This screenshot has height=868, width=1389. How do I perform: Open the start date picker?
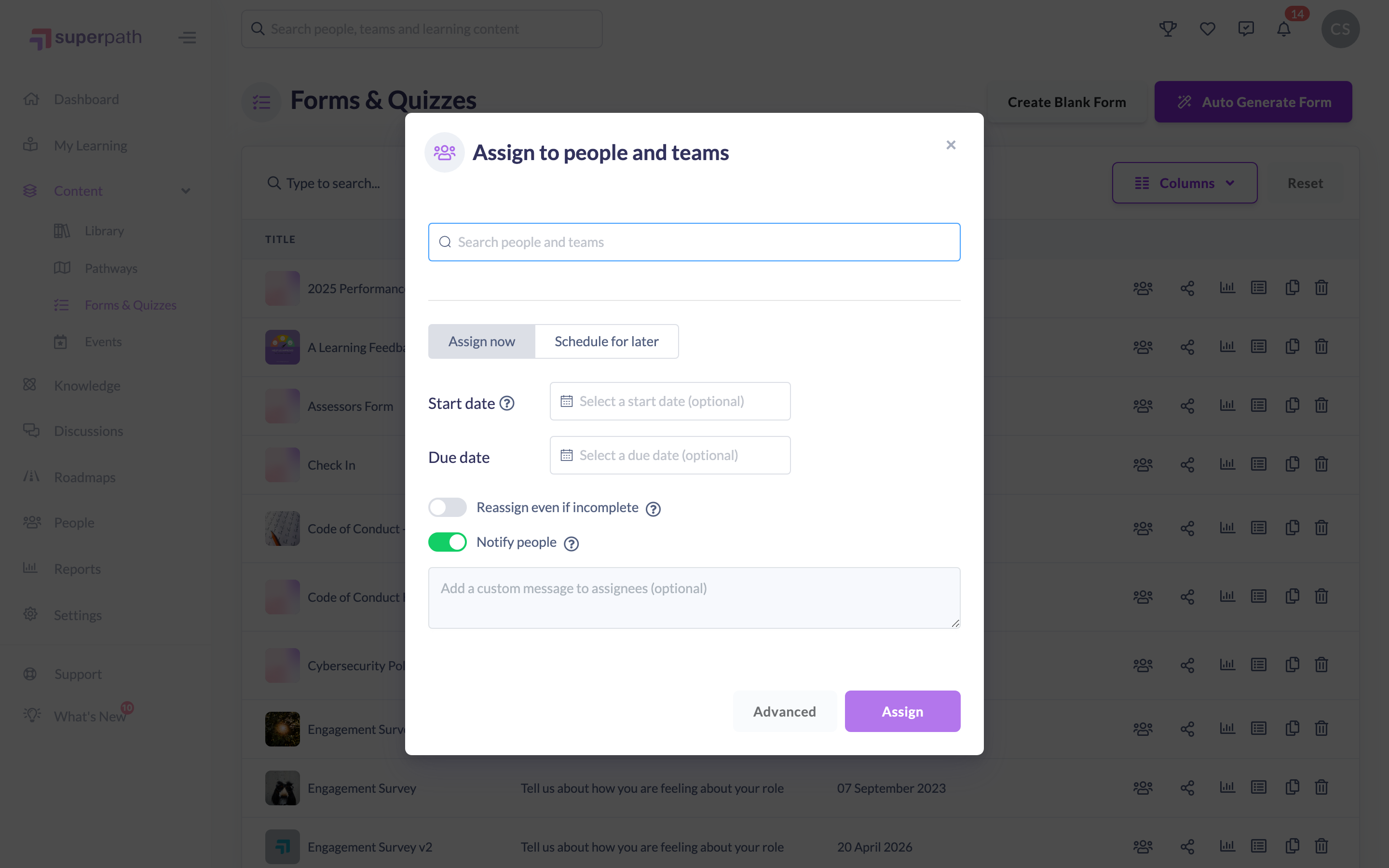(670, 401)
